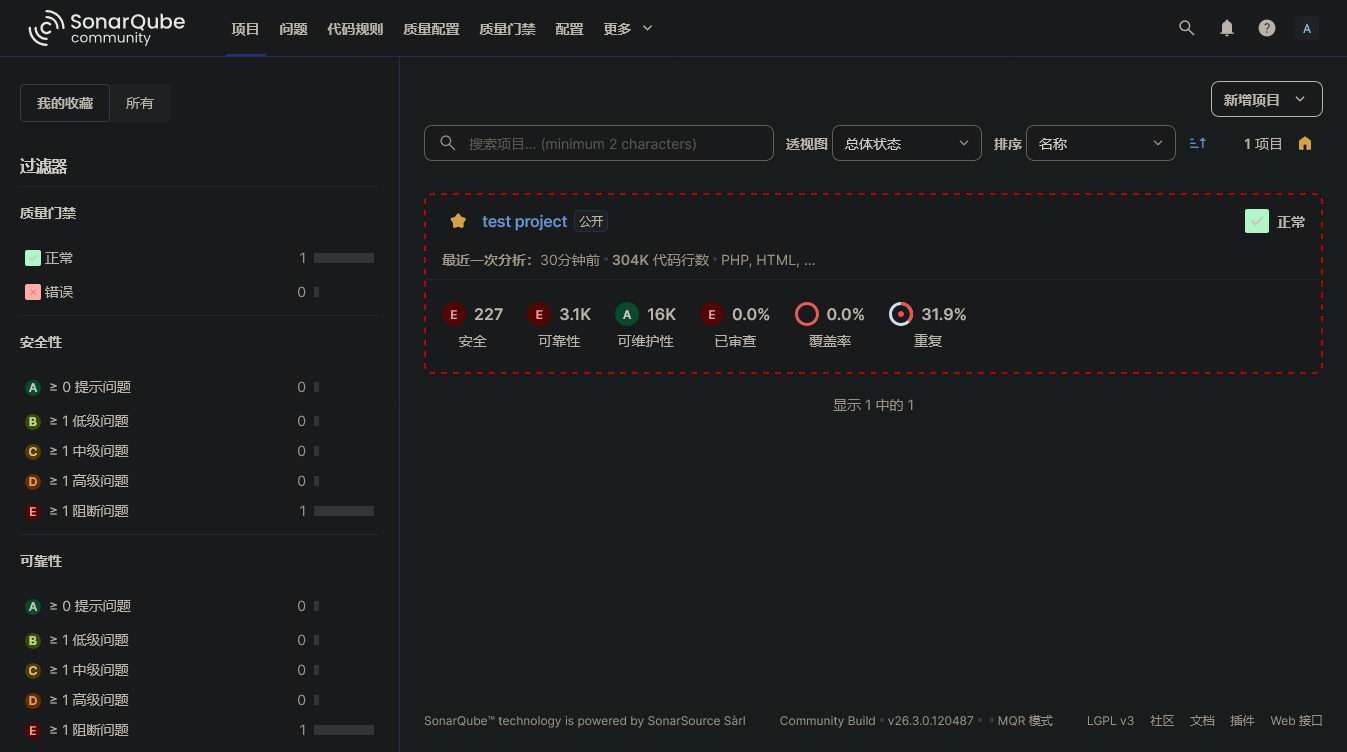1347x752 pixels.
Task: Open the notifications bell icon
Action: click(x=1226, y=28)
